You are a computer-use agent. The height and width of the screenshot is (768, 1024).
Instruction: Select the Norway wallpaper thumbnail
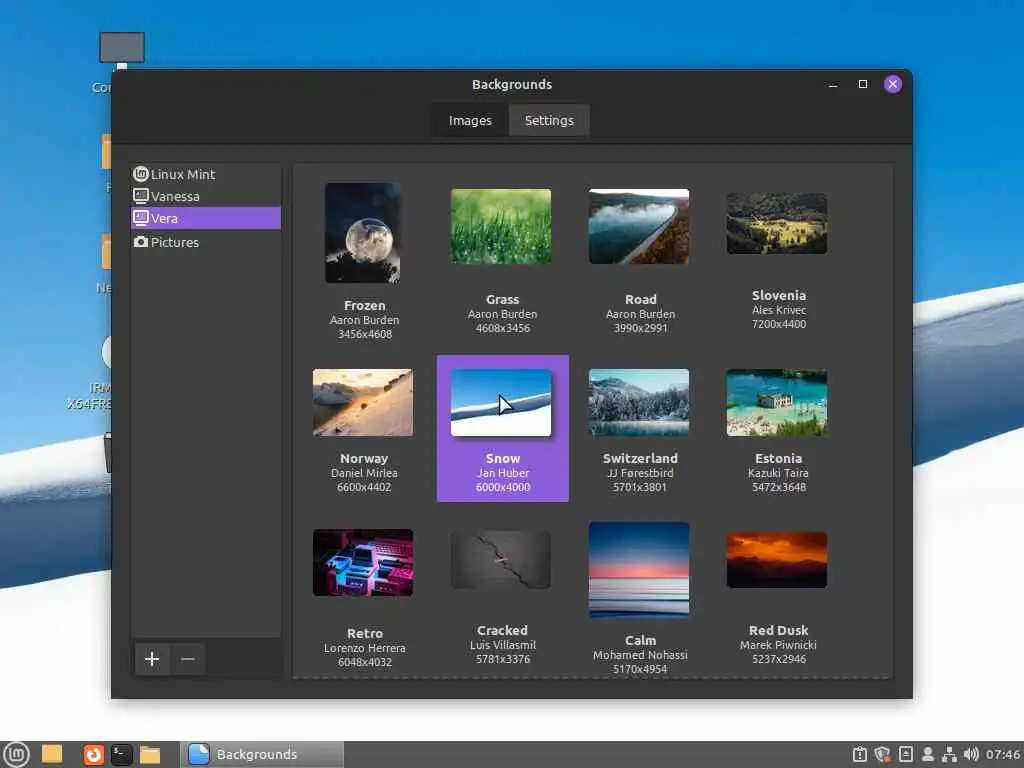point(362,402)
